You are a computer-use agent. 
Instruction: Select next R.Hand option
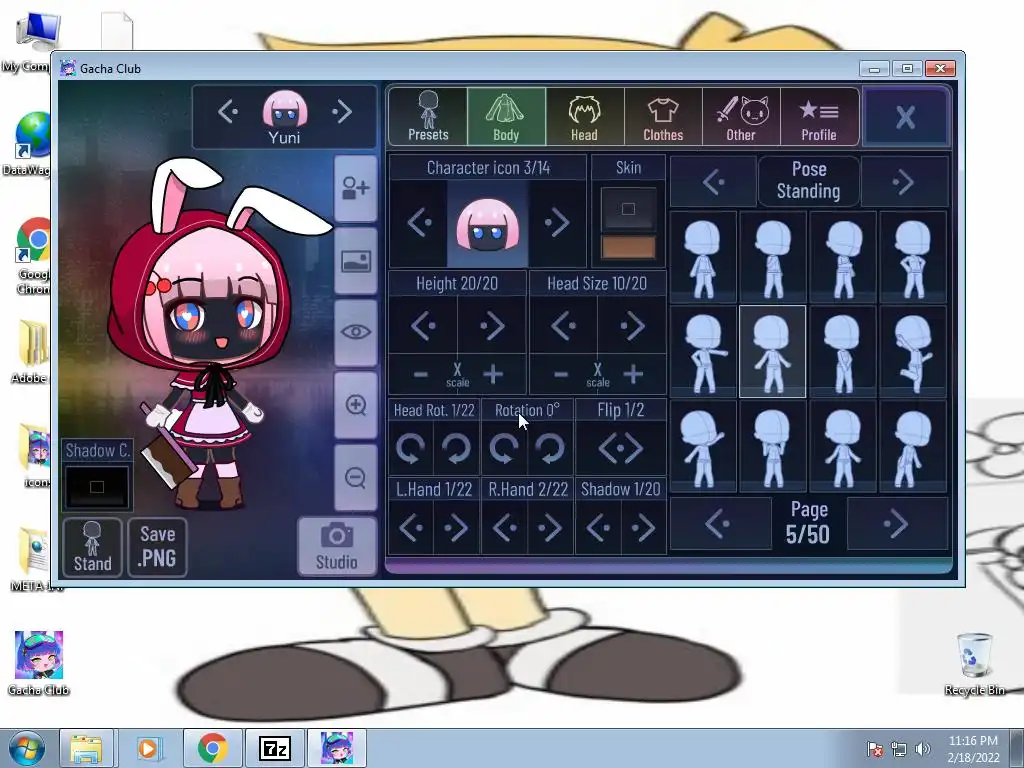tap(550, 528)
